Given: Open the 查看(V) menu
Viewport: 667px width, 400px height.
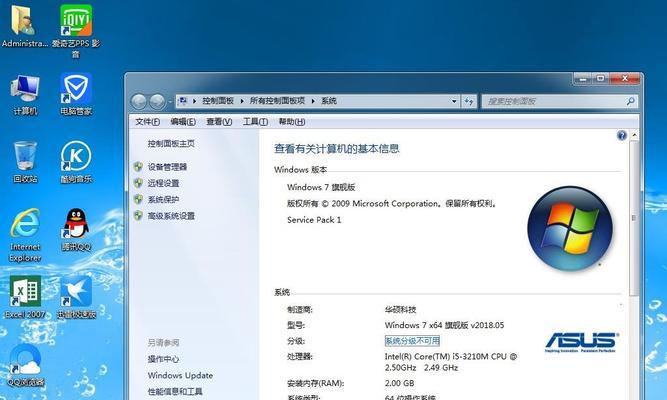Looking at the screenshot, I should [219, 122].
